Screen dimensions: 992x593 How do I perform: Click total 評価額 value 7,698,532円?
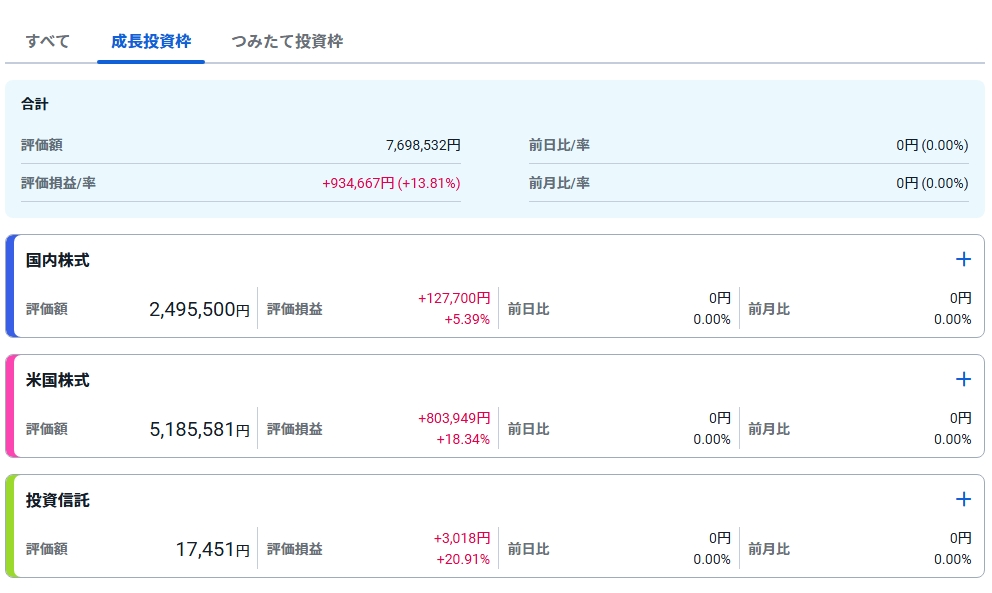pos(423,145)
